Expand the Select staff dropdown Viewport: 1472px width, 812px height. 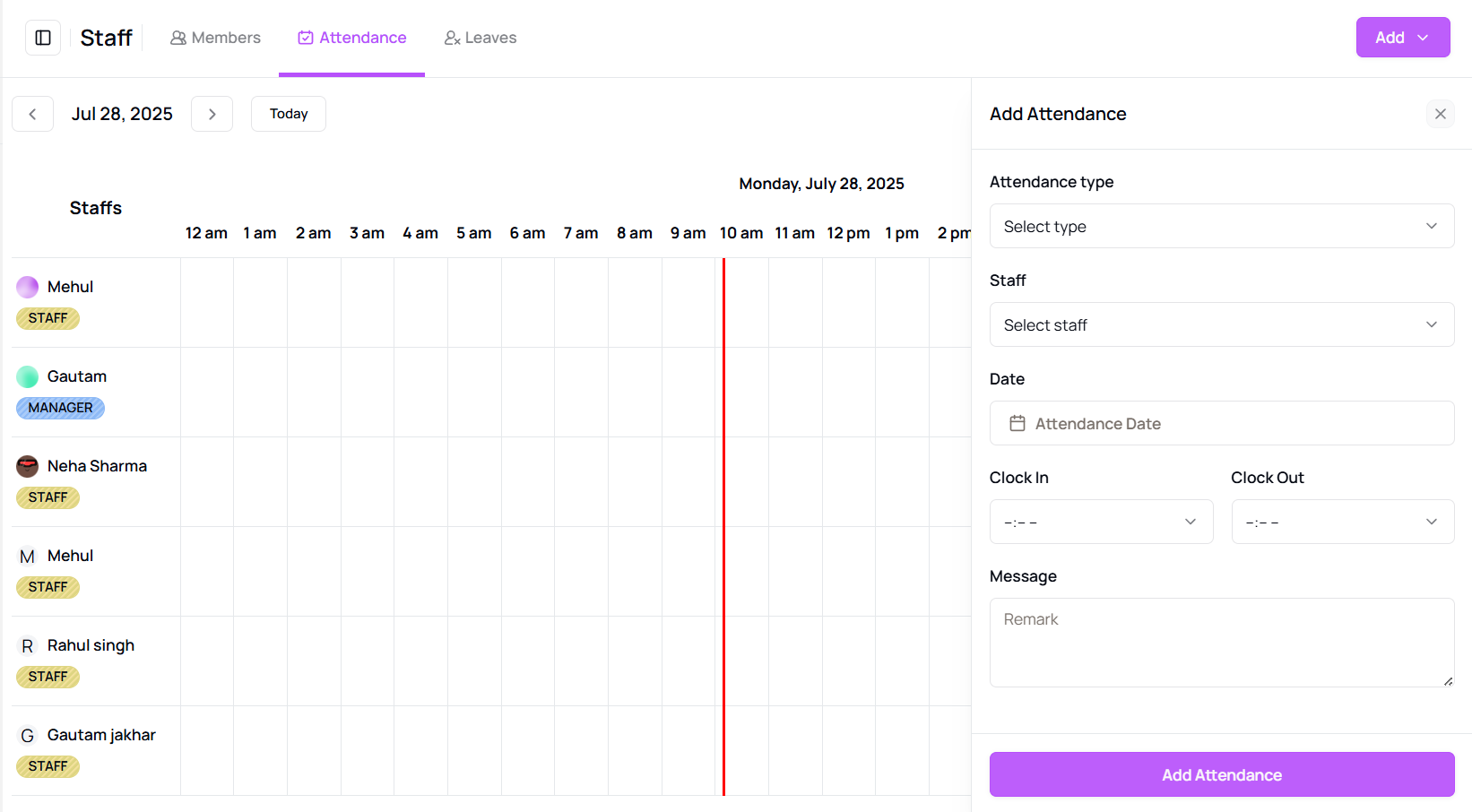pyautogui.click(x=1221, y=324)
